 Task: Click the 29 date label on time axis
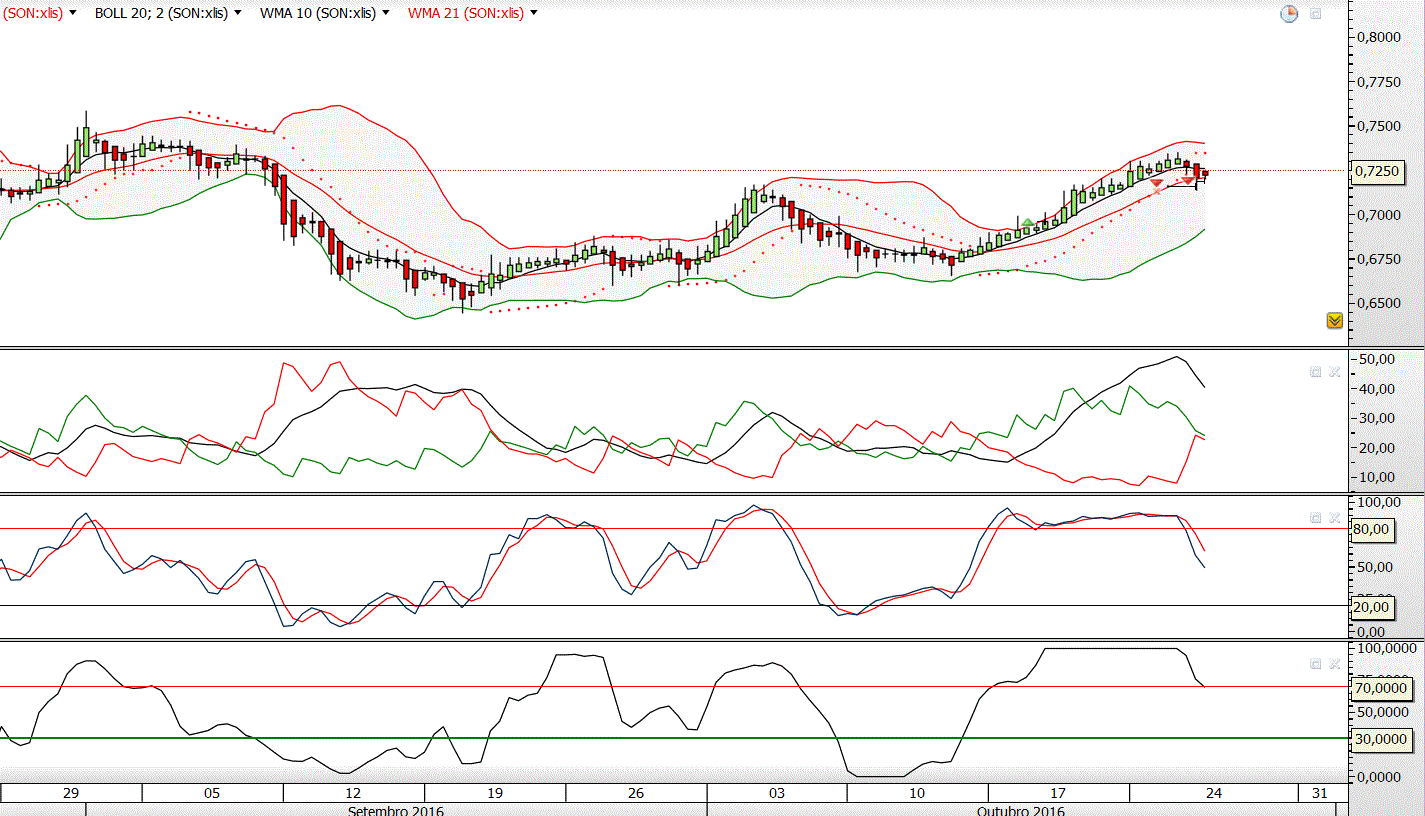(x=71, y=793)
